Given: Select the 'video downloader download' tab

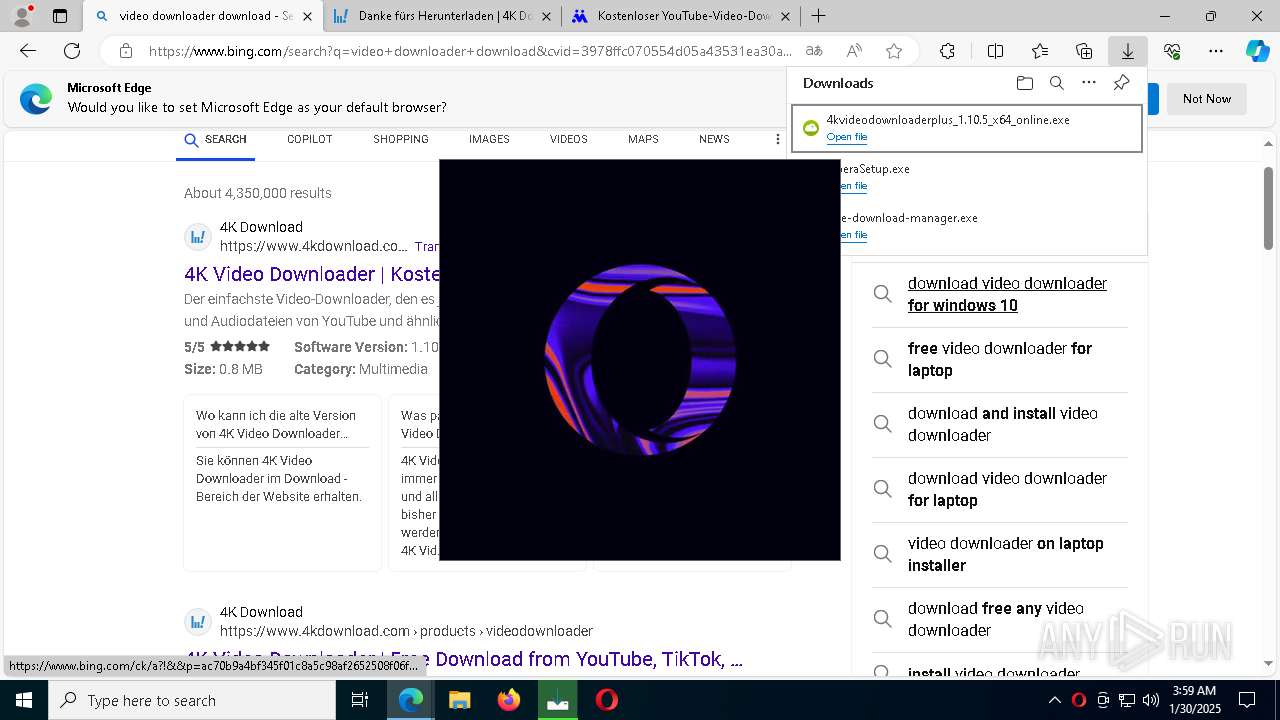Looking at the screenshot, I should click(203, 16).
